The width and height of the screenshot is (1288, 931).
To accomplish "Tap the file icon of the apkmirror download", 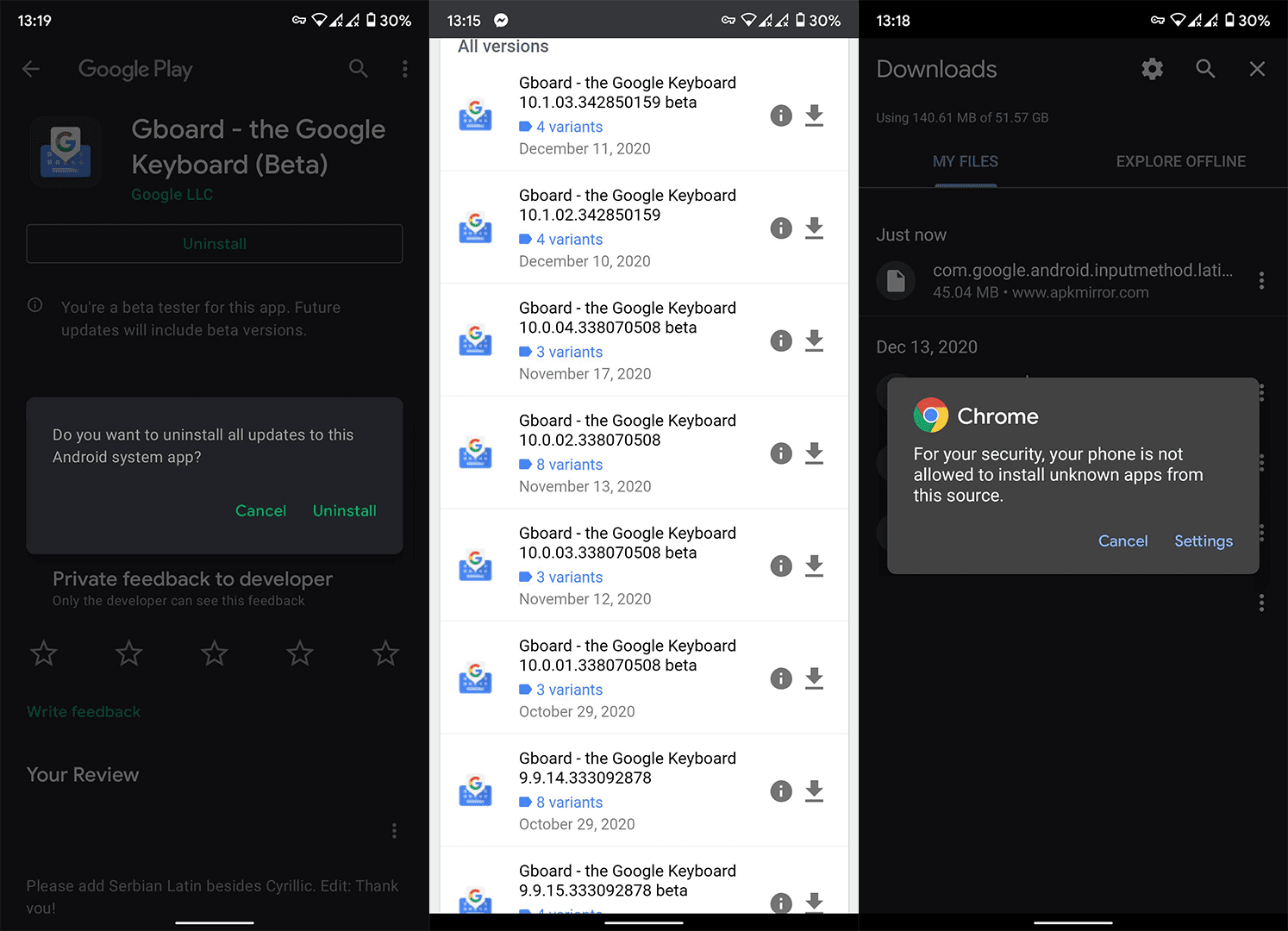I will [897, 280].
